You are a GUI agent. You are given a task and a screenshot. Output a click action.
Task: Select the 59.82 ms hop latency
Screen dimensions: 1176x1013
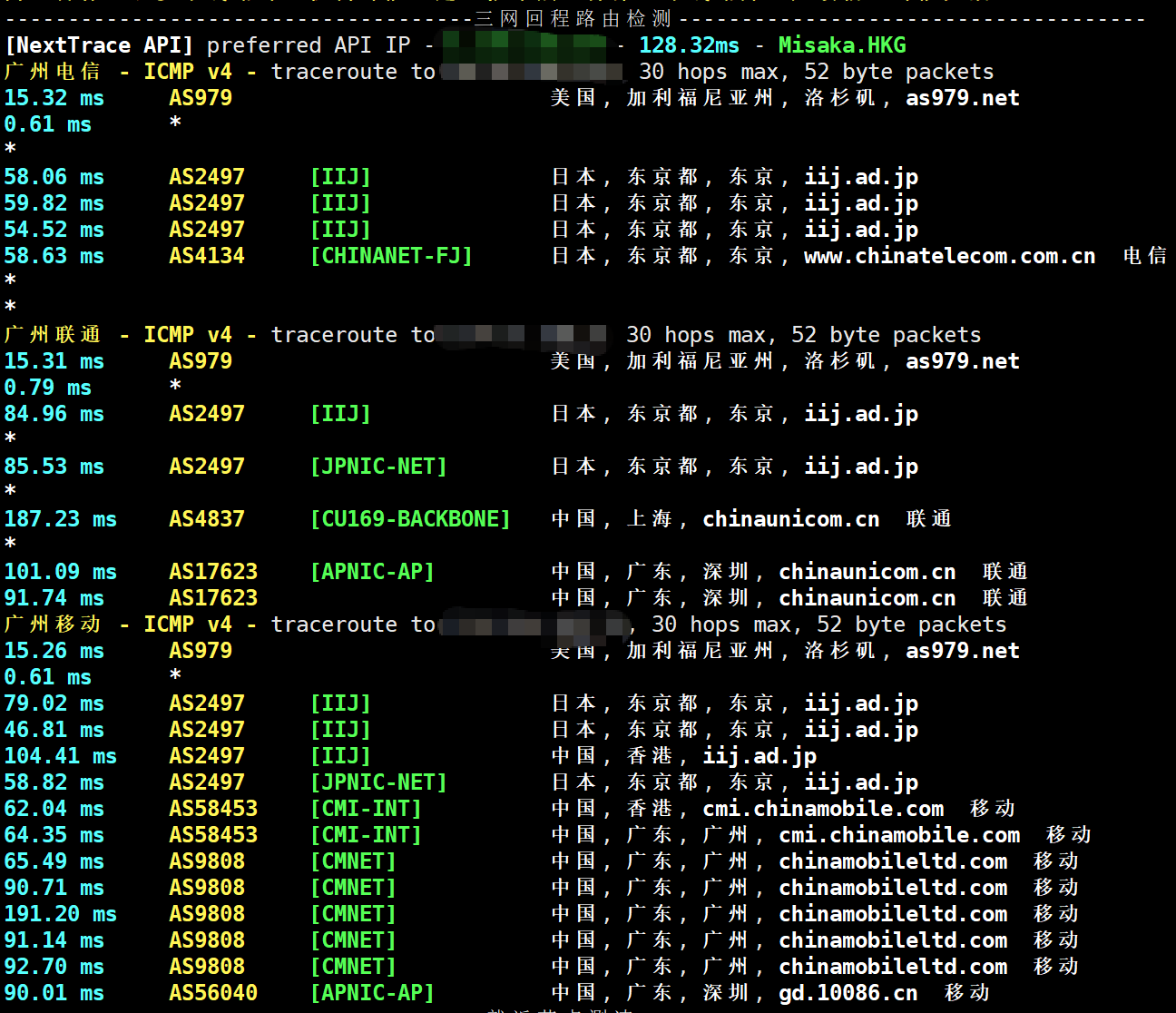pos(54,203)
